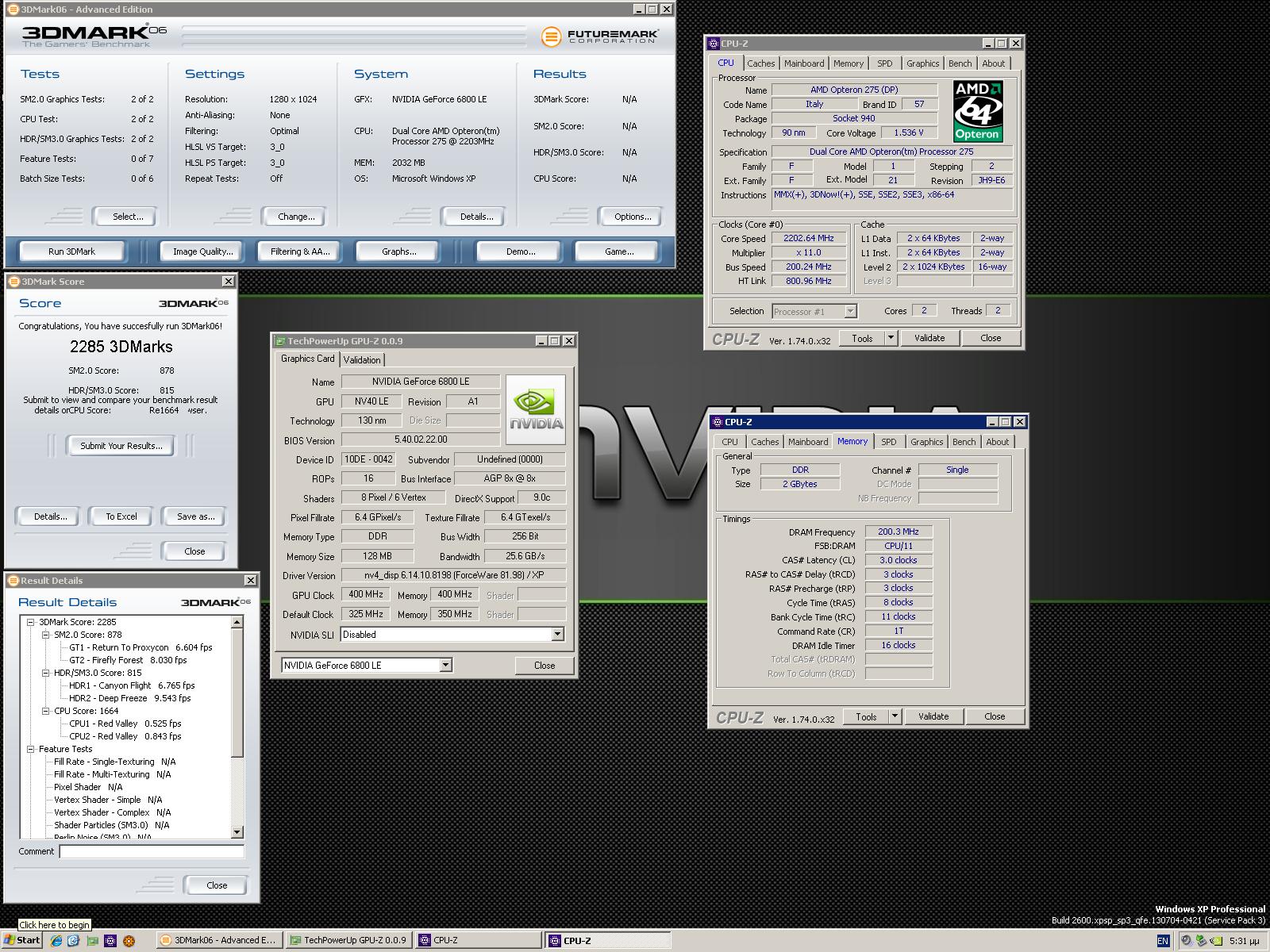This screenshot has height=952, width=1270.
Task: Click the AMD64 Opteron logo in CPU-Z
Action: pyautogui.click(x=978, y=111)
